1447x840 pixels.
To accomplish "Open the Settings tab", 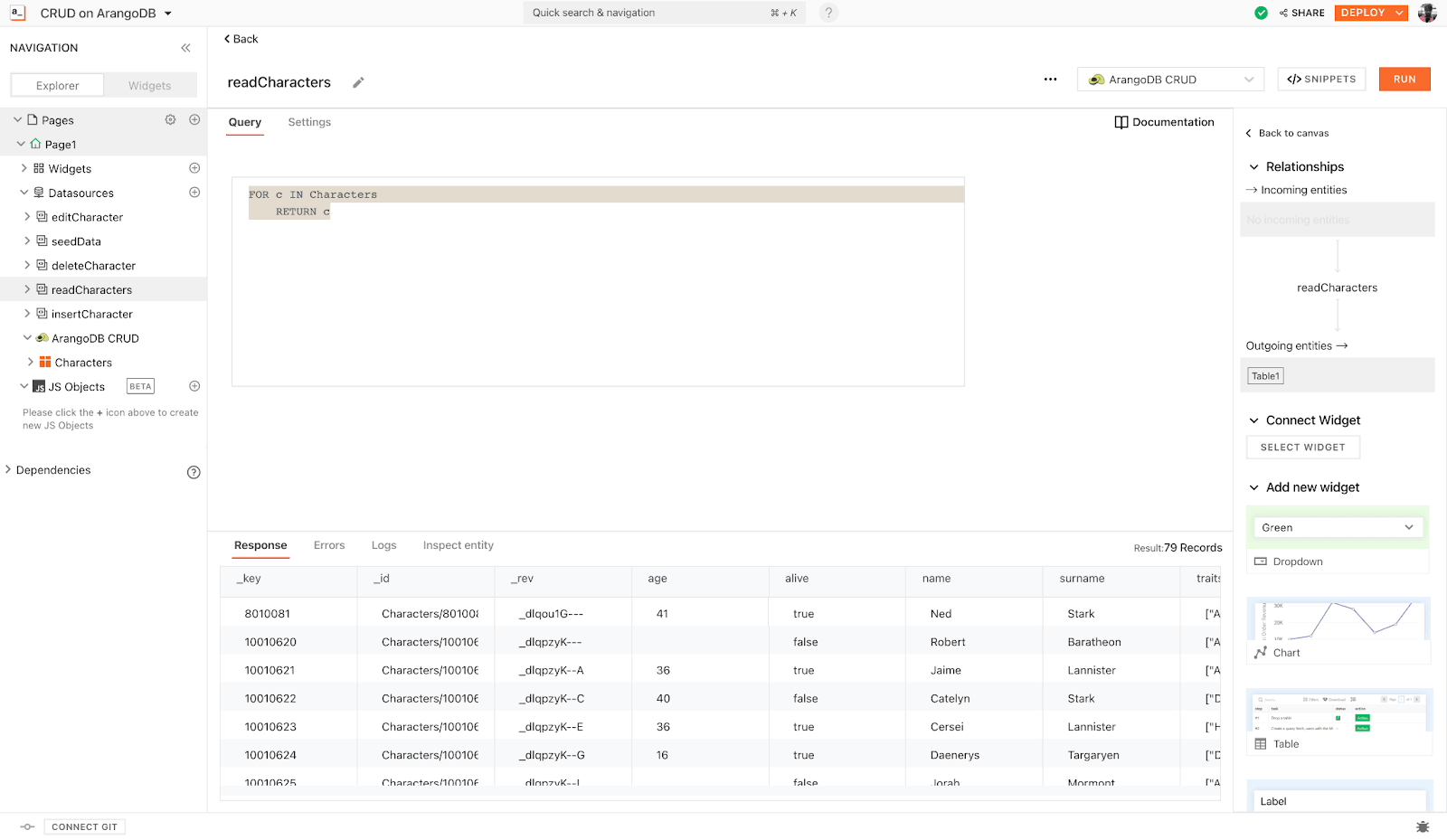I will [309, 122].
